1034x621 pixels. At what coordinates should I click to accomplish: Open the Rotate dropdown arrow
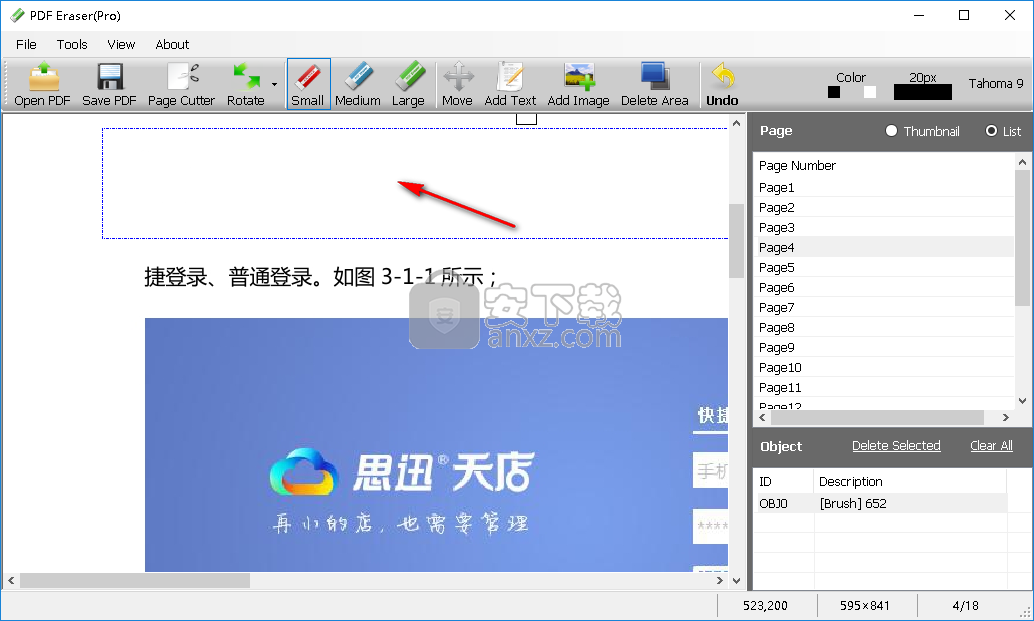click(x=274, y=84)
